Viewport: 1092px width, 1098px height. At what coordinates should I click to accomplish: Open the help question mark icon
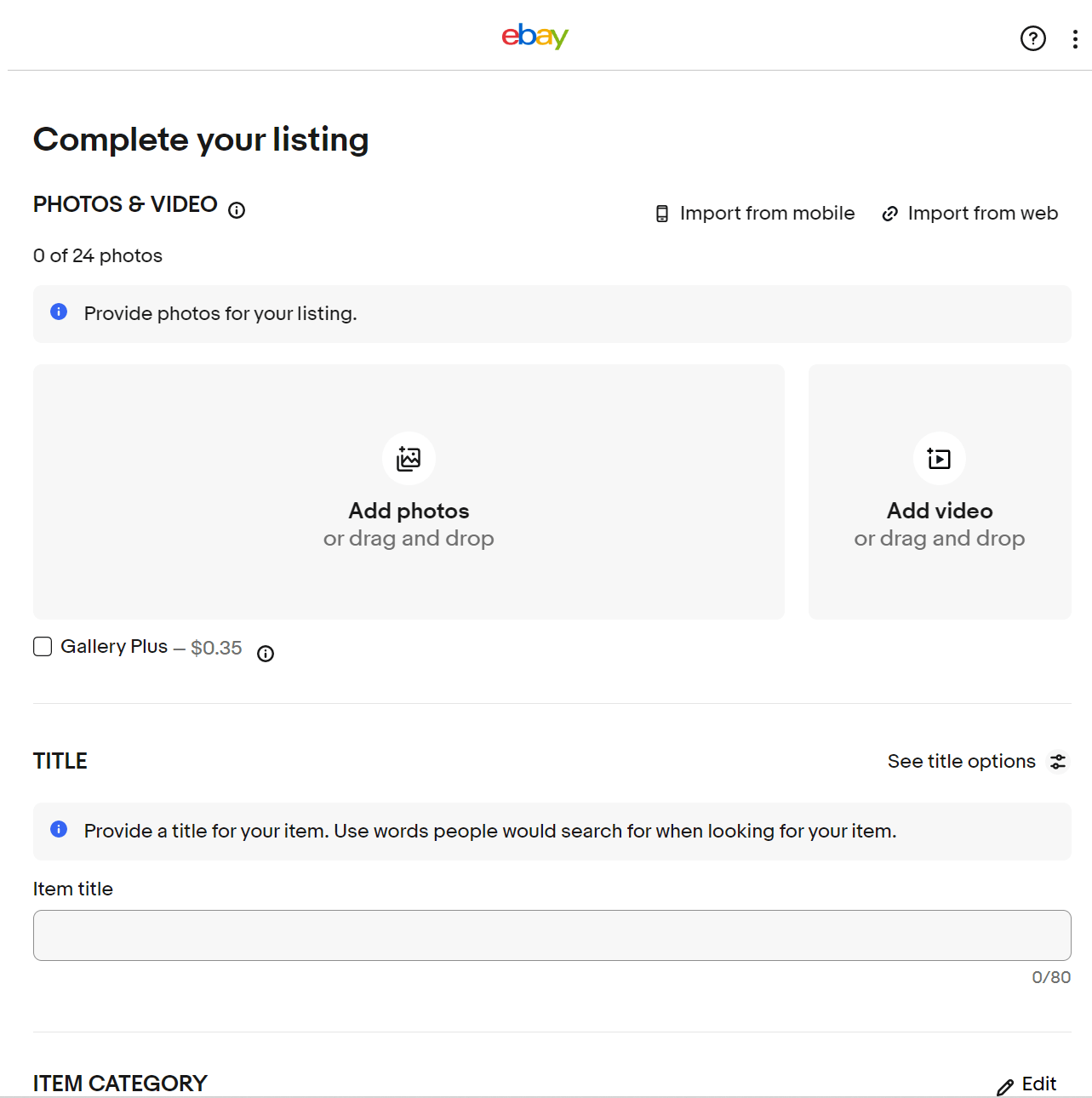1032,38
